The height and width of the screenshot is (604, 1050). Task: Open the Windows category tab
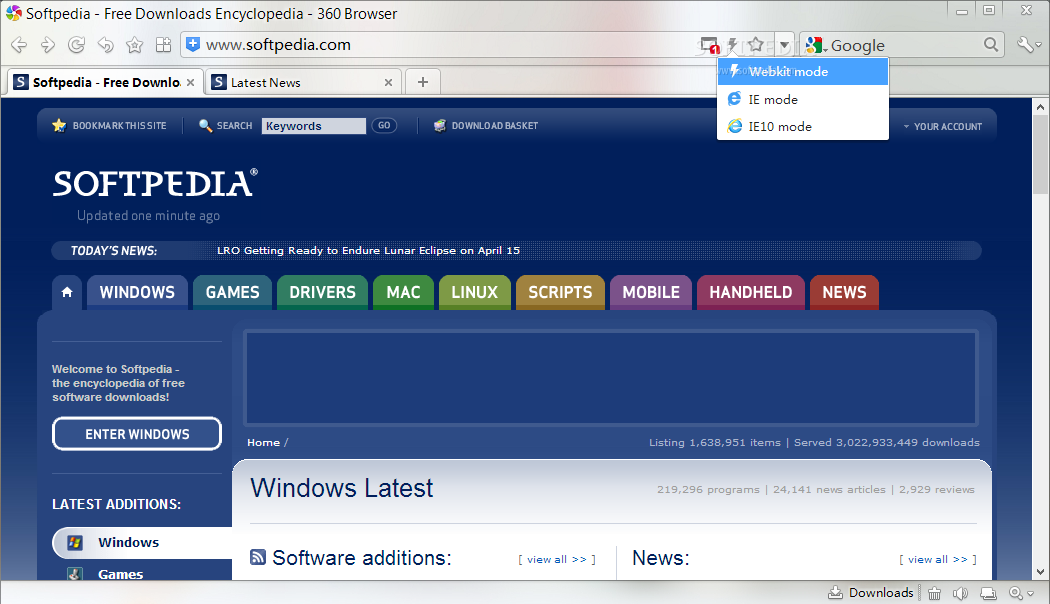[137, 293]
